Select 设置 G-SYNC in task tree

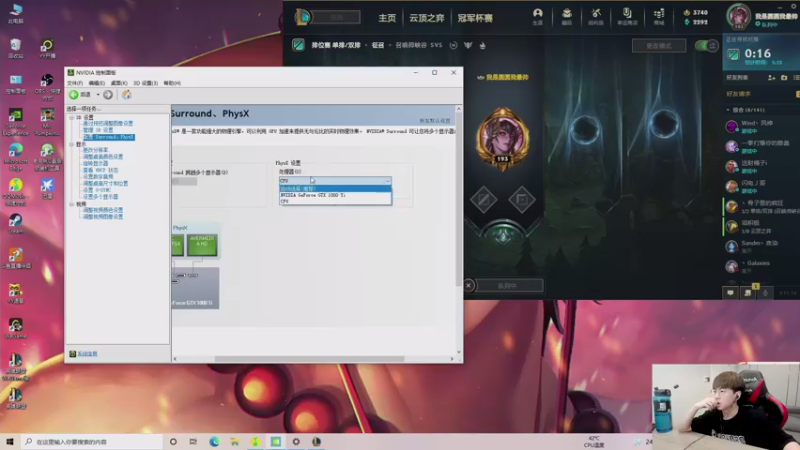tap(97, 190)
